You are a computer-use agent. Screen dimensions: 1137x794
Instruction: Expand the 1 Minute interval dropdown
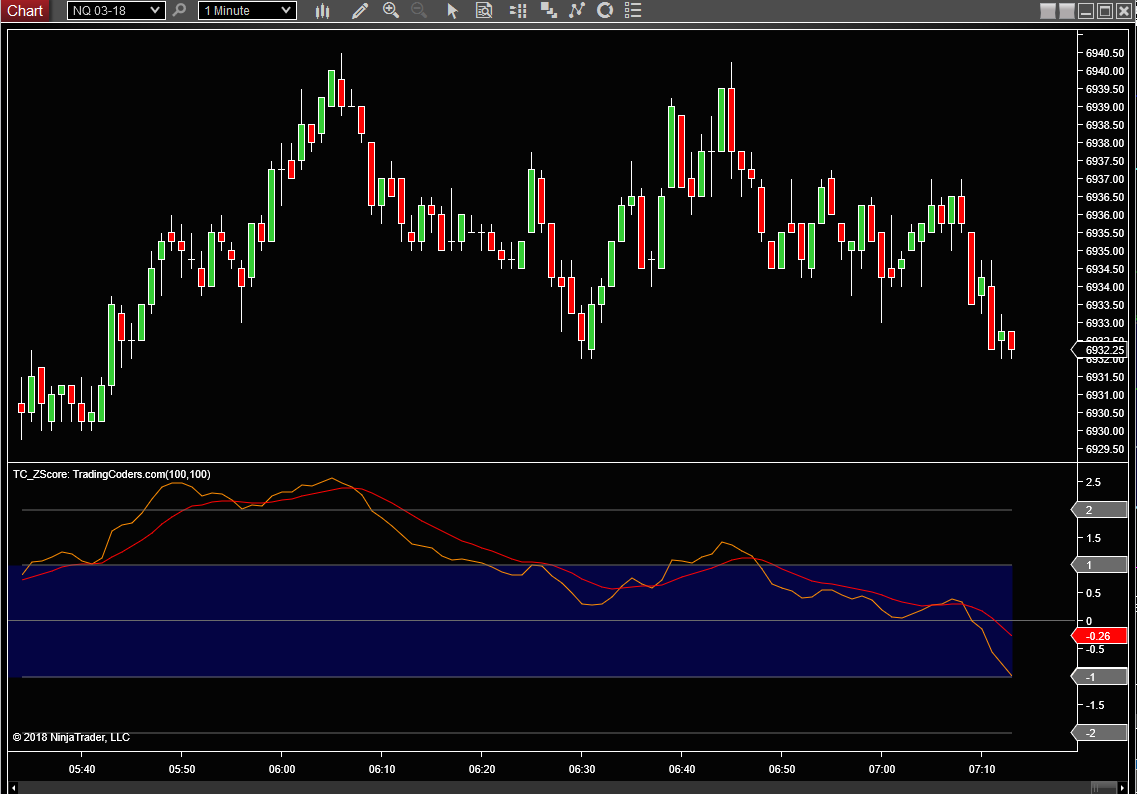(x=286, y=11)
